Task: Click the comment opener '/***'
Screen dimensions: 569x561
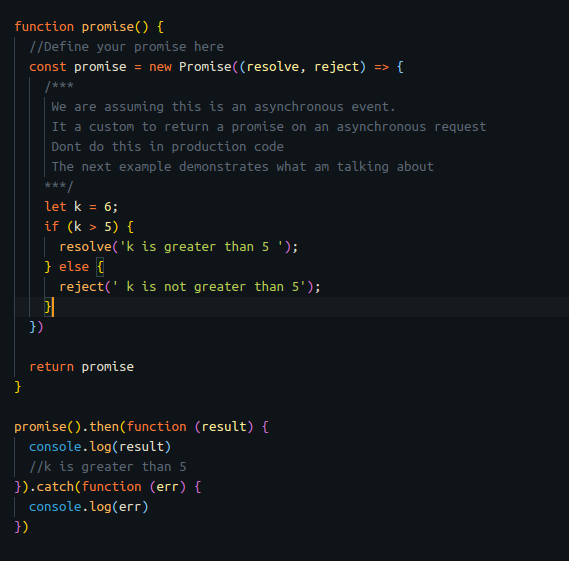Action: (x=59, y=87)
